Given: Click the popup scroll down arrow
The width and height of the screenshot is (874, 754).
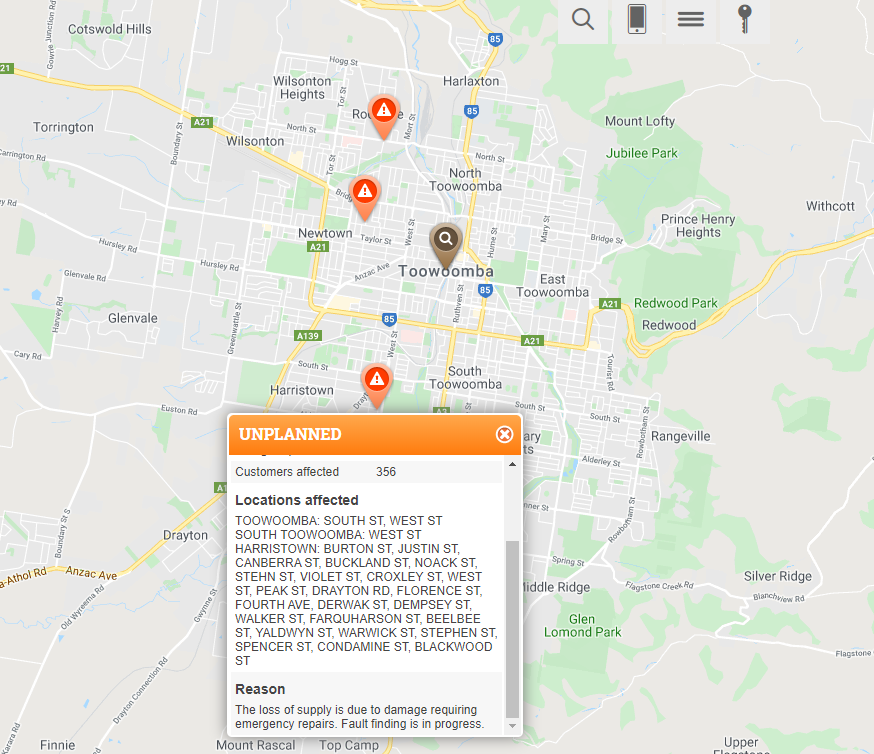Looking at the screenshot, I should click(x=512, y=726).
